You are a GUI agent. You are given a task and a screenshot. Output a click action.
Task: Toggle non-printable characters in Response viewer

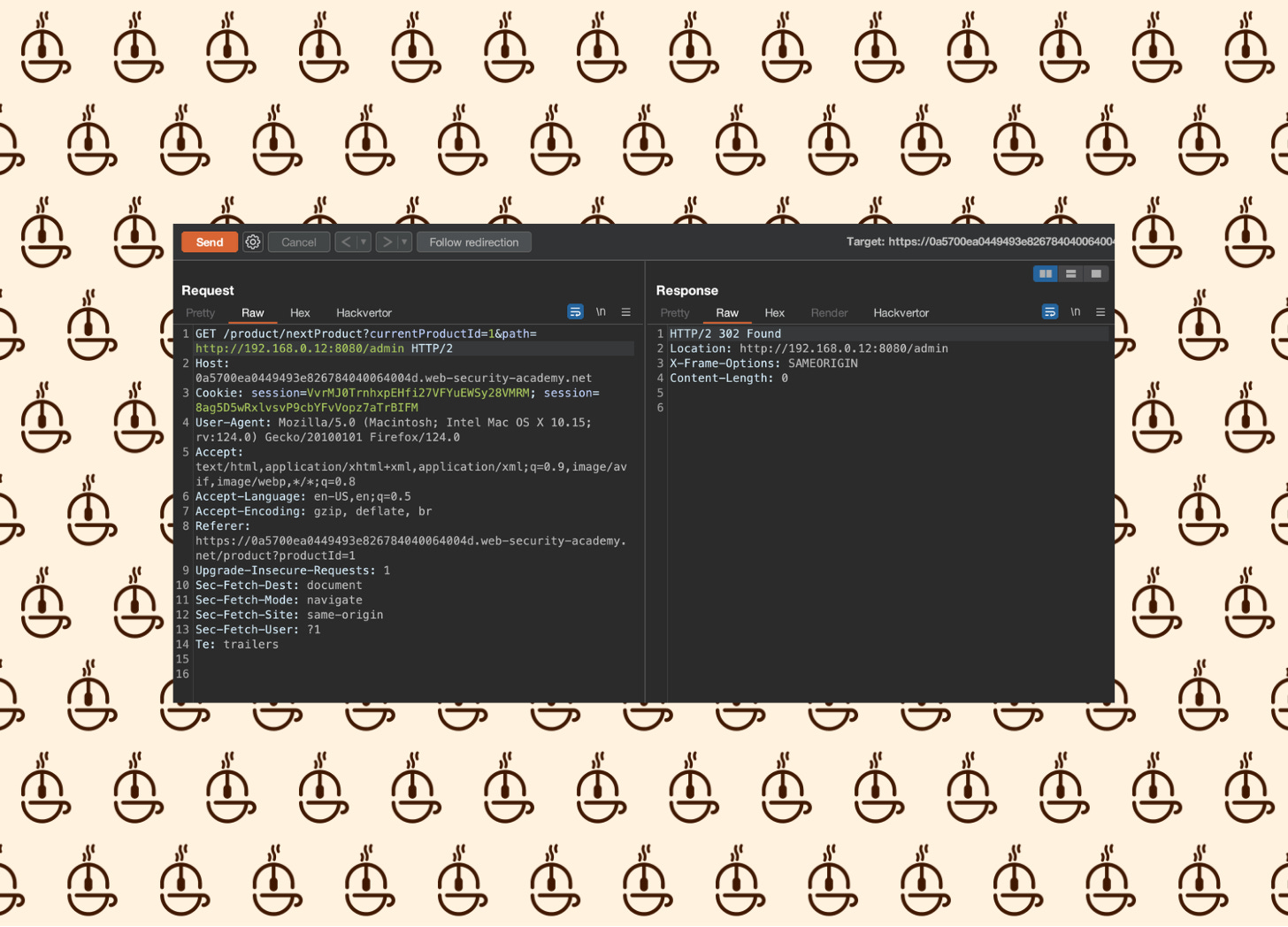(x=1076, y=312)
